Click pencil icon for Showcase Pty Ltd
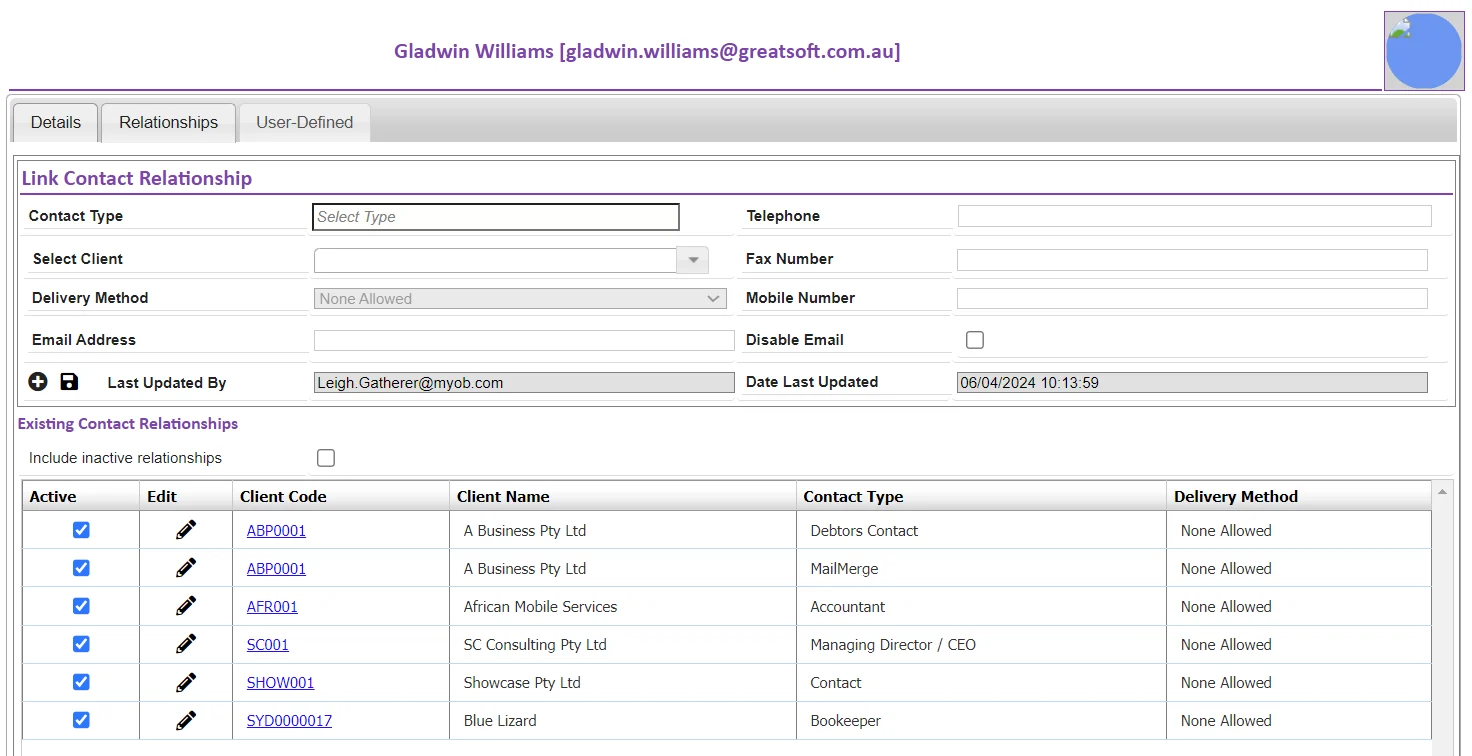Viewport: 1472px width, 756px height. [x=186, y=682]
